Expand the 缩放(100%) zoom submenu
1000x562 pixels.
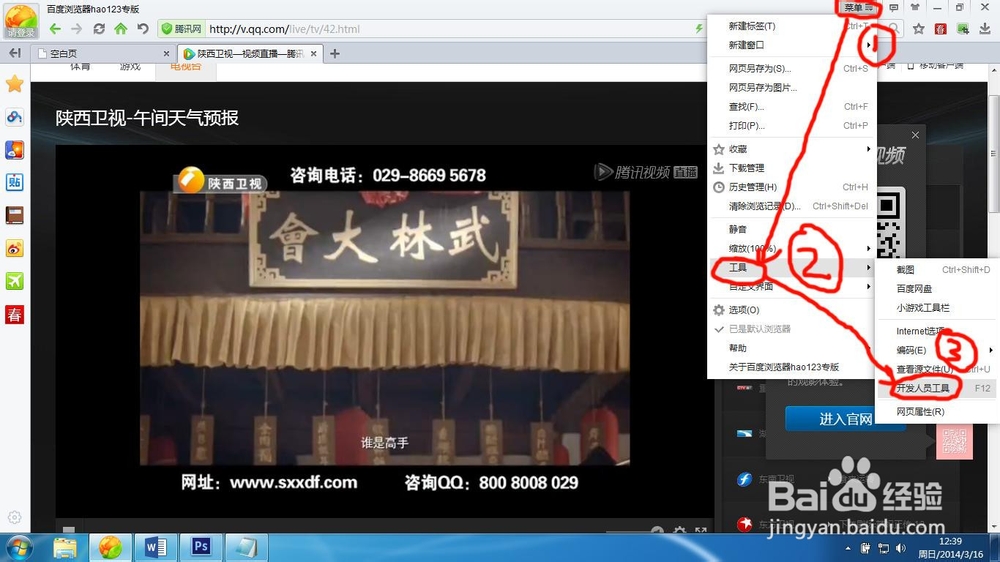[x=791, y=248]
